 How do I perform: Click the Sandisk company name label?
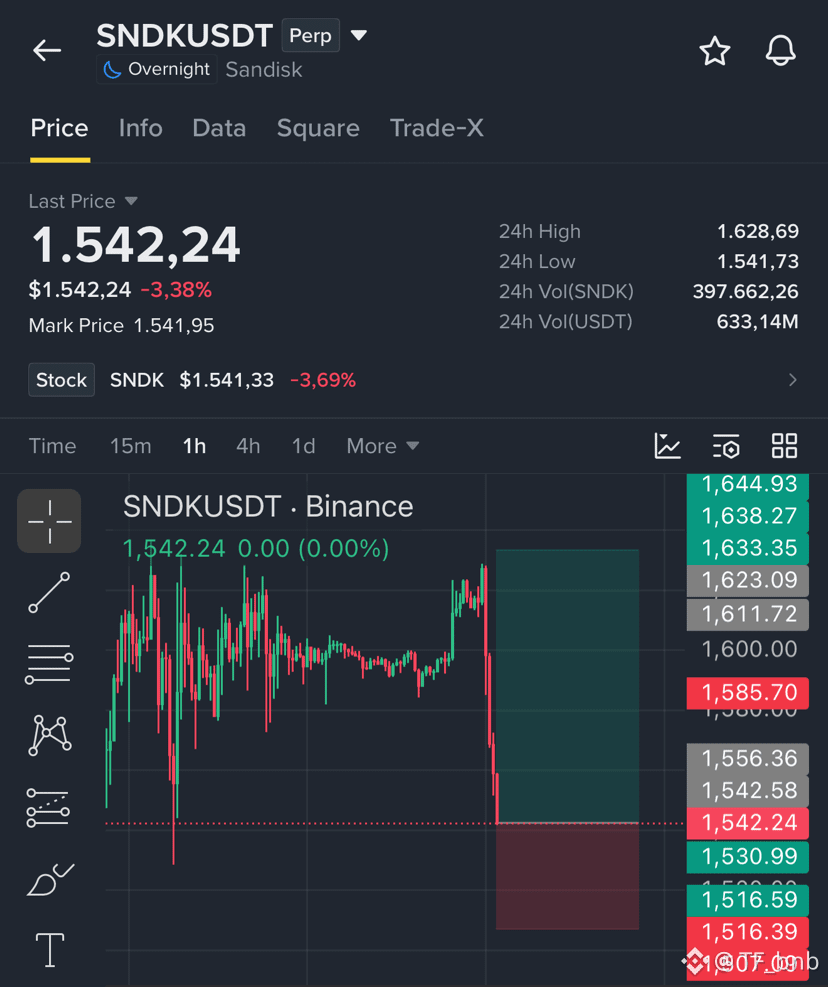(264, 70)
